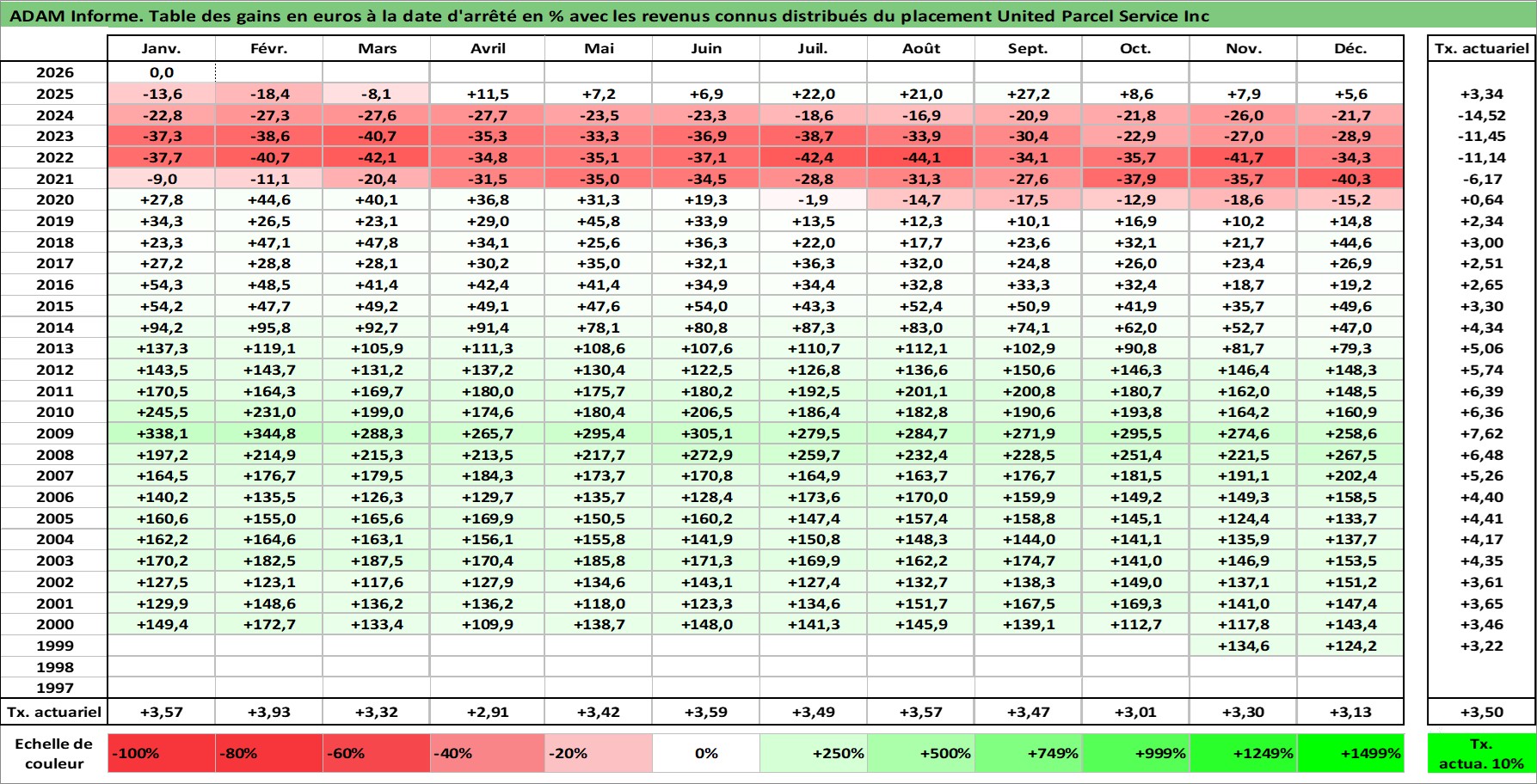This screenshot has width=1537, height=784.
Task: Click the ADAM Informe title bar text
Action: (x=609, y=15)
